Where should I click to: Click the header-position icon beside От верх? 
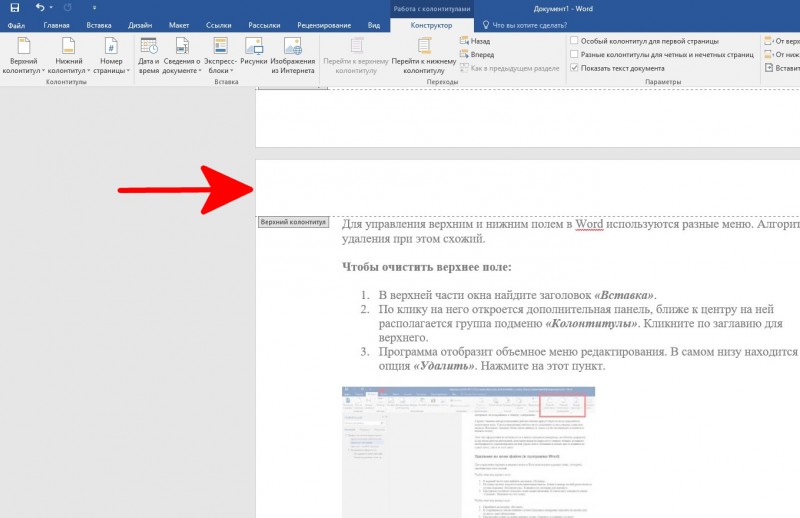pos(768,41)
